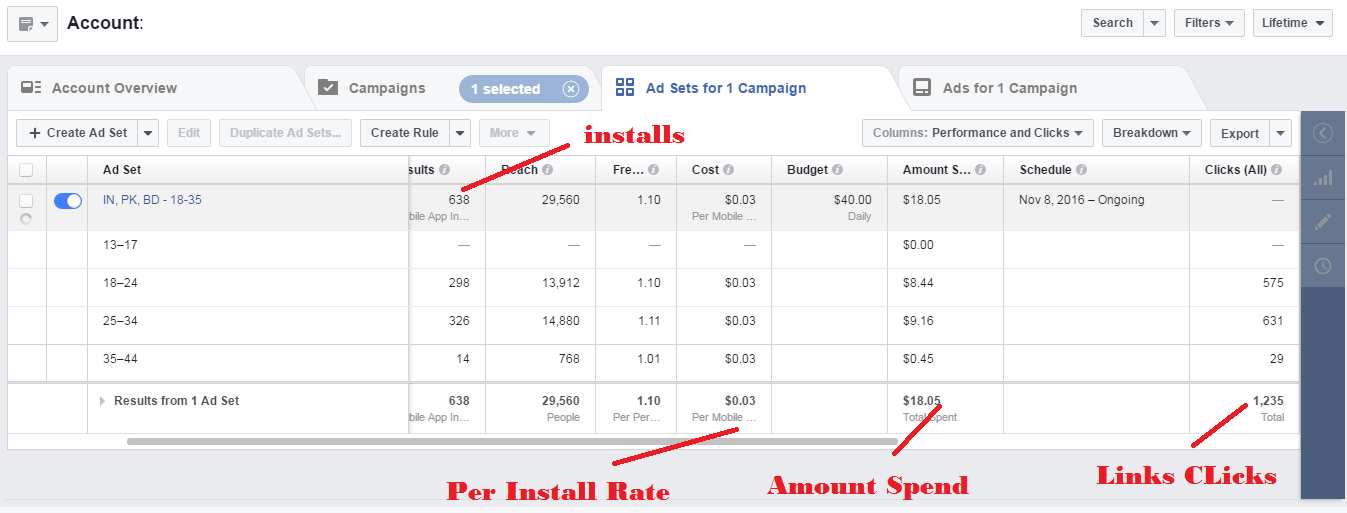Open the Create Rule dropdown arrow

[x=459, y=133]
